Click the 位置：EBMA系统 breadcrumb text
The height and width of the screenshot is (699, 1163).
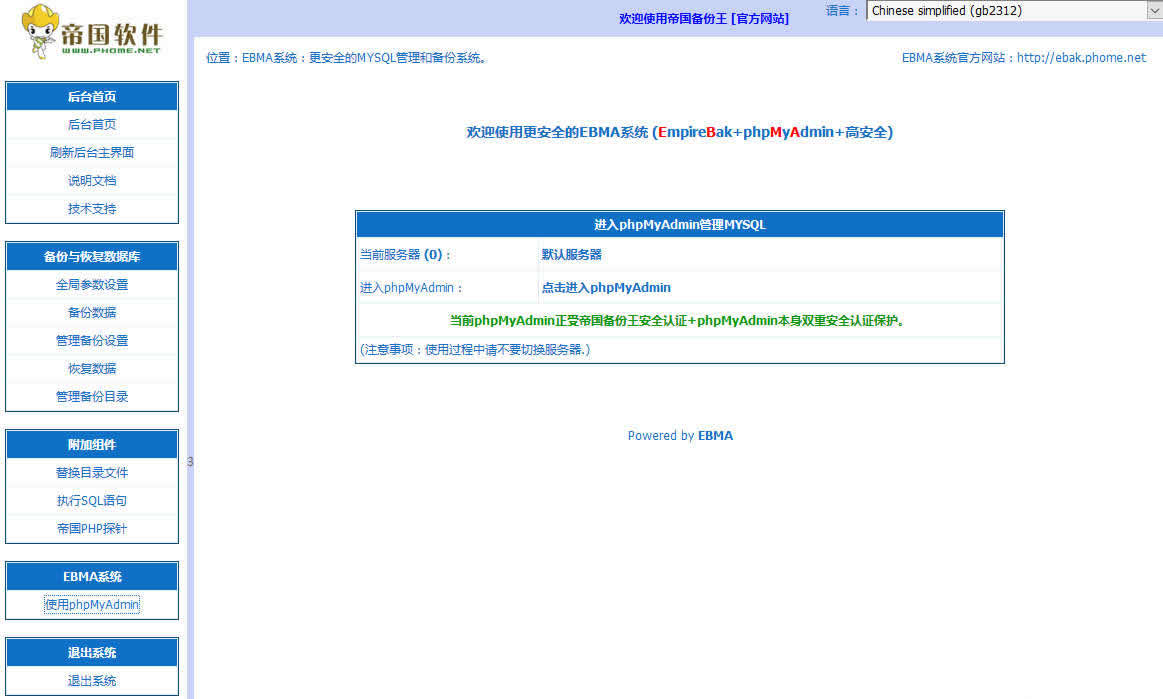[346, 57]
